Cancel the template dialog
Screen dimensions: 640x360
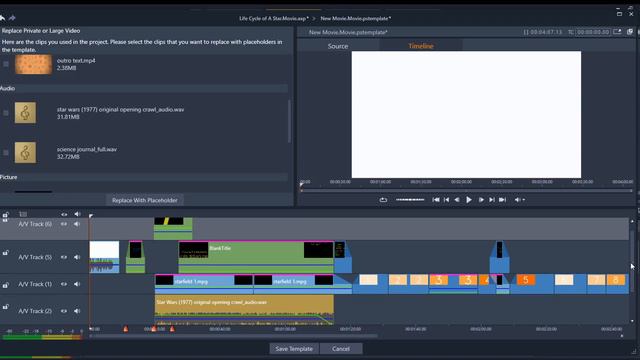pos(341,349)
